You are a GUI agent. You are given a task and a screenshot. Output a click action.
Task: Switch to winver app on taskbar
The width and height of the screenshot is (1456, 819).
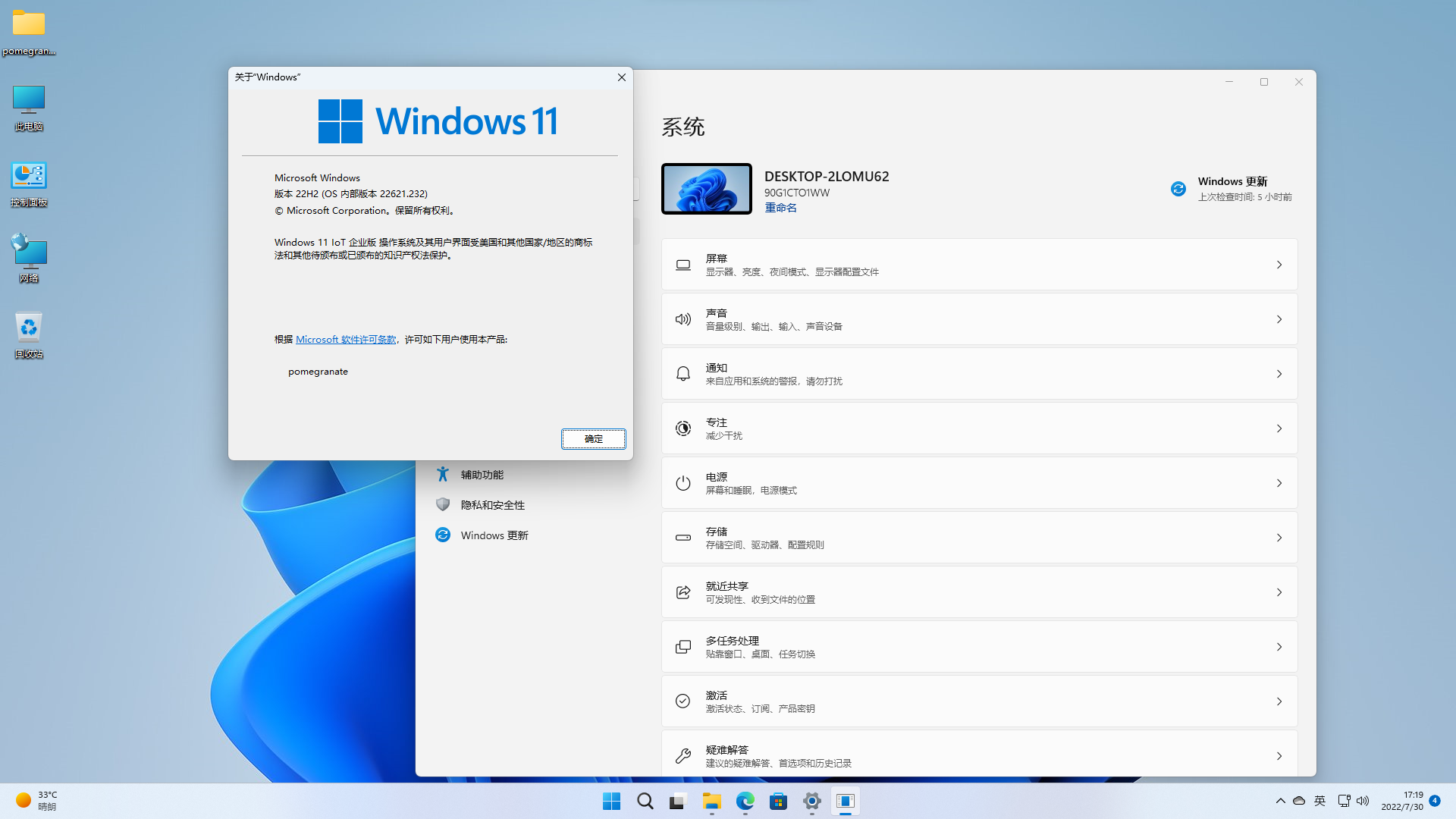coord(846,801)
